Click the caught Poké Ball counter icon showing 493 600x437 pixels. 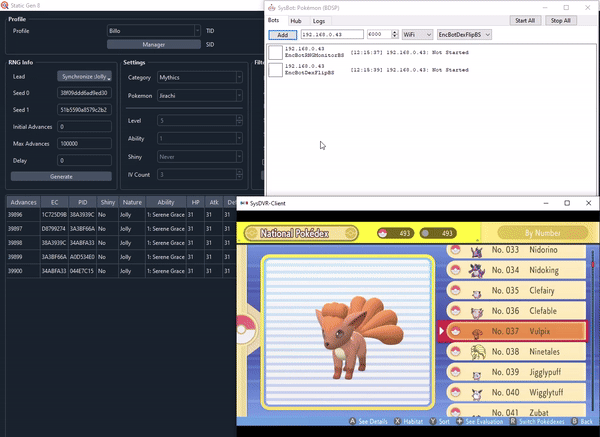tap(382, 233)
